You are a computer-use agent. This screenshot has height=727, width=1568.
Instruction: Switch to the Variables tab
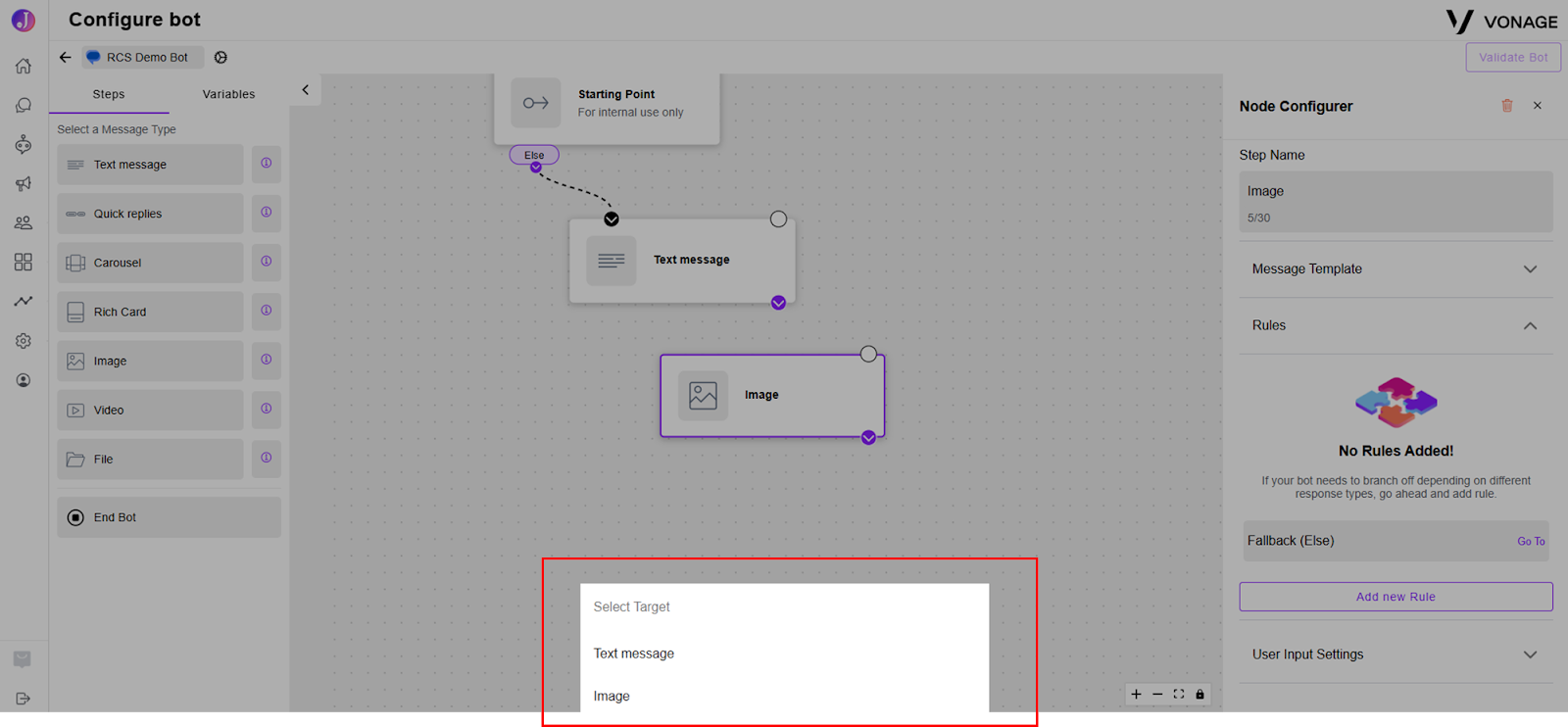point(228,94)
